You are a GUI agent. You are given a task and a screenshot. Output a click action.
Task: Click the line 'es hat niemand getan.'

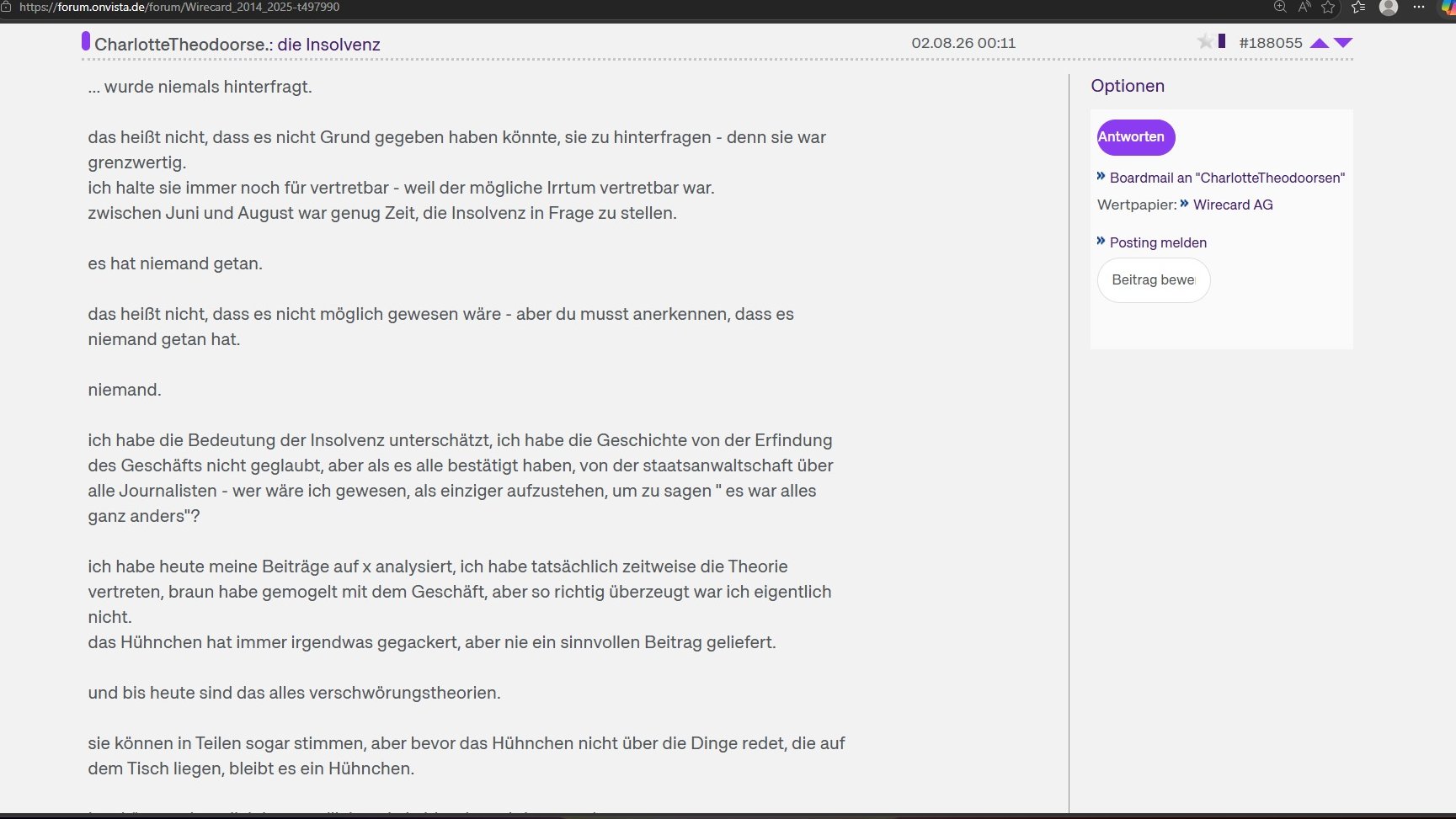(175, 263)
